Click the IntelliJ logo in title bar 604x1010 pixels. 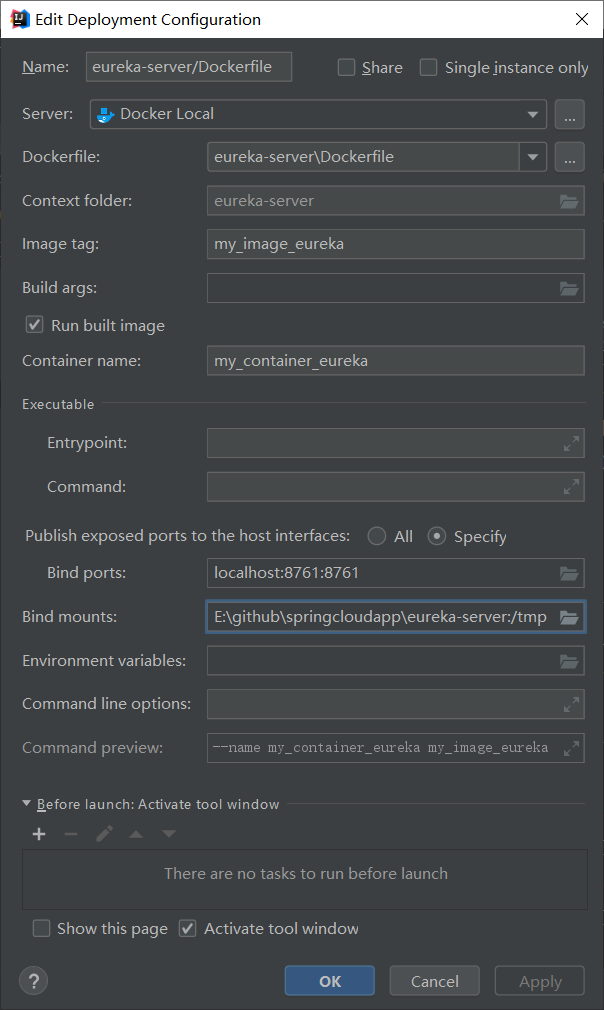tap(20, 19)
